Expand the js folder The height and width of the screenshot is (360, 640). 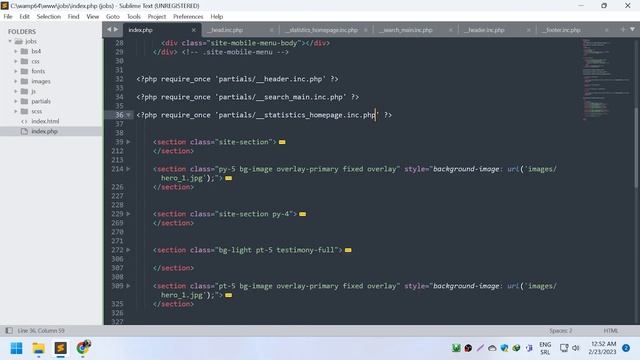tap(16, 91)
